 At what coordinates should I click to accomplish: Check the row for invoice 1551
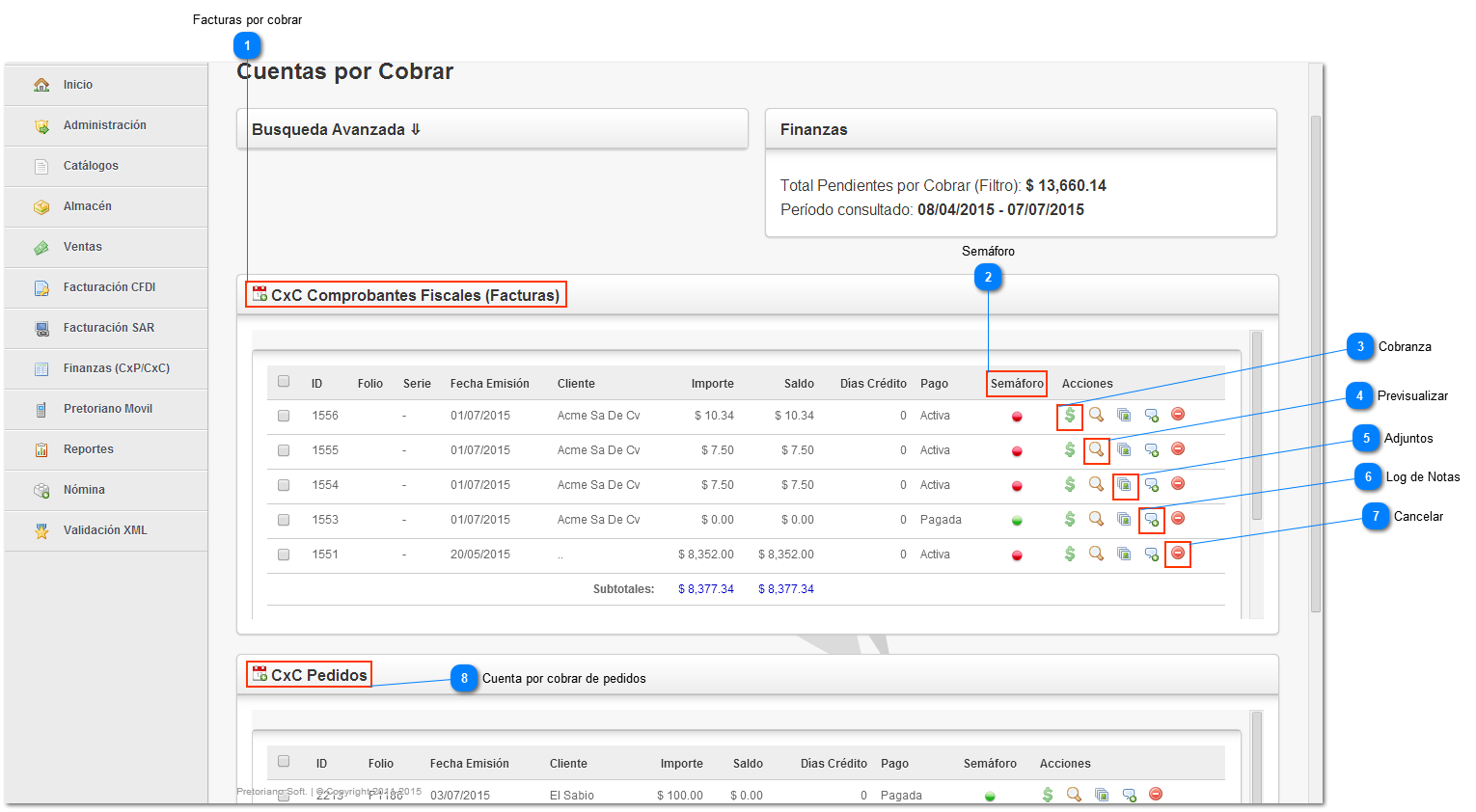[284, 555]
